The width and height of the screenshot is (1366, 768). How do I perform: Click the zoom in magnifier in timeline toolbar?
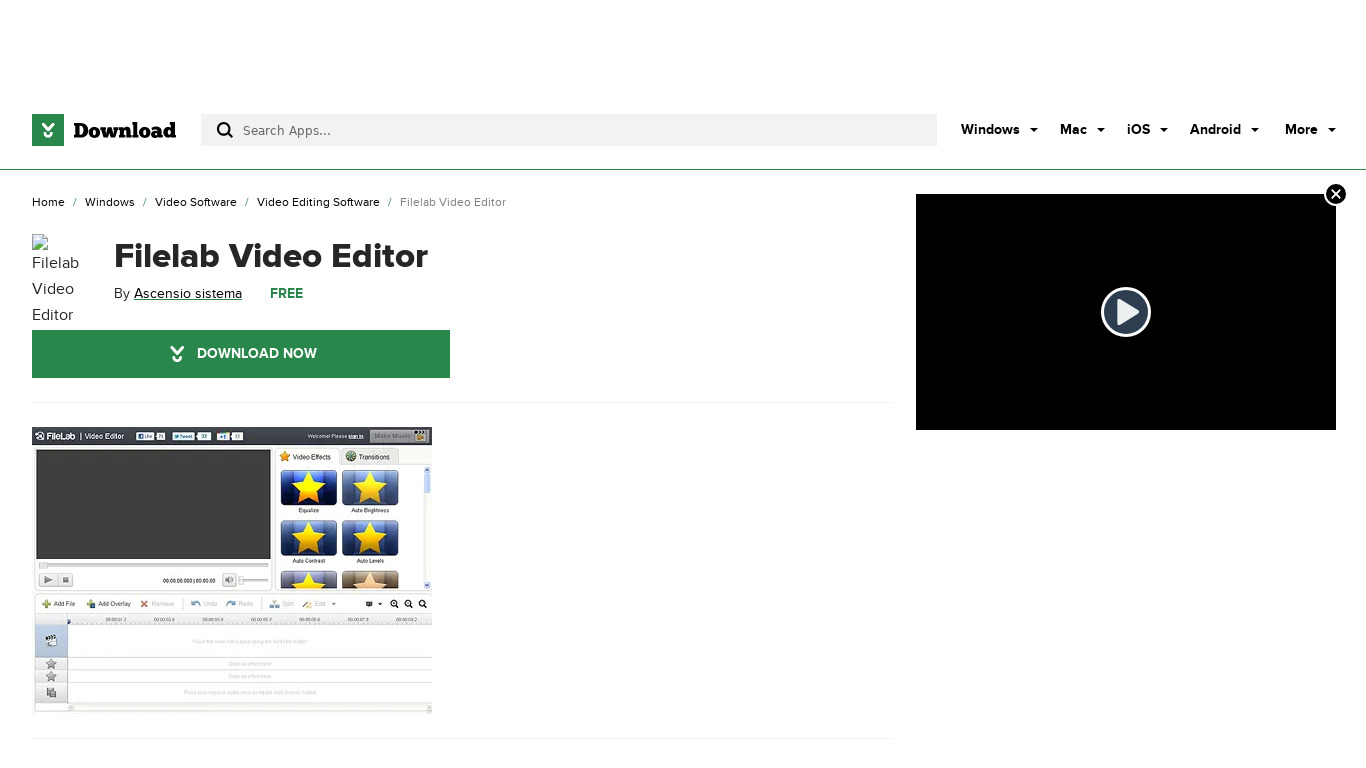click(x=394, y=604)
